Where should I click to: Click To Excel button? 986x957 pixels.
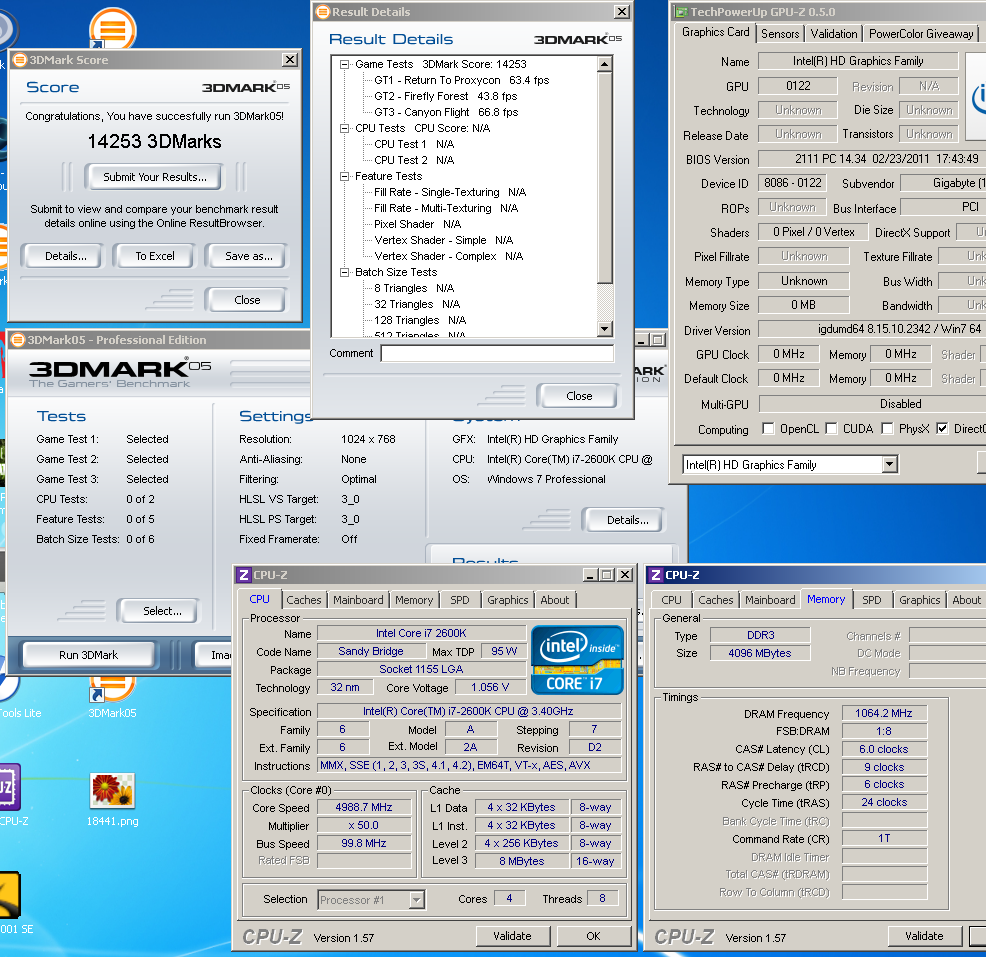click(x=155, y=256)
